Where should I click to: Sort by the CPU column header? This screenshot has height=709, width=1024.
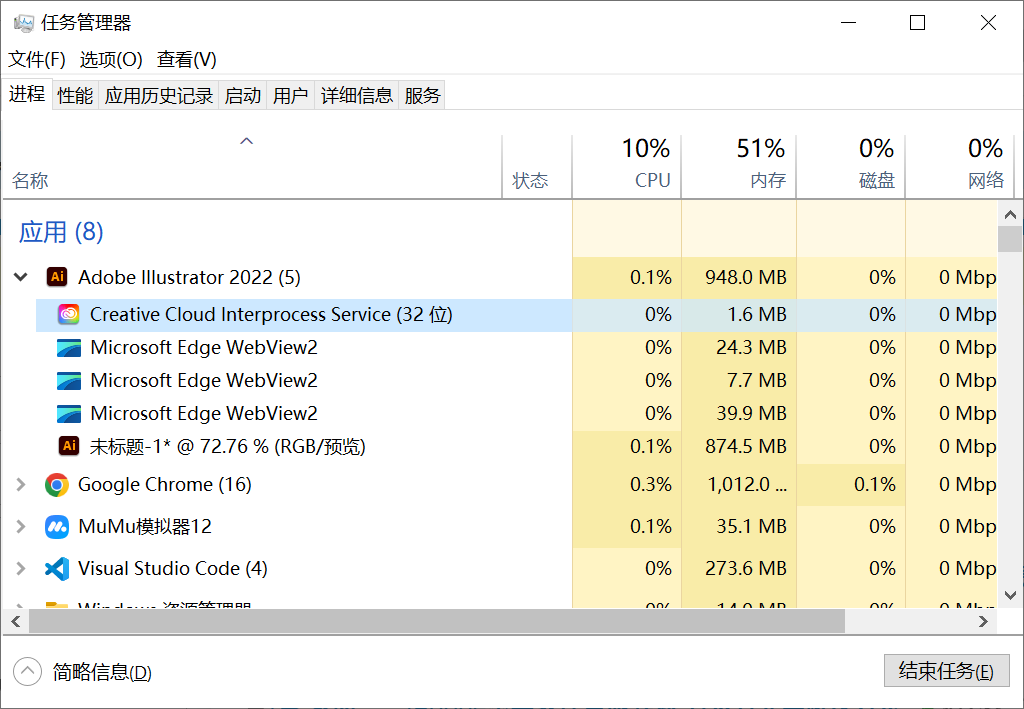pos(626,166)
